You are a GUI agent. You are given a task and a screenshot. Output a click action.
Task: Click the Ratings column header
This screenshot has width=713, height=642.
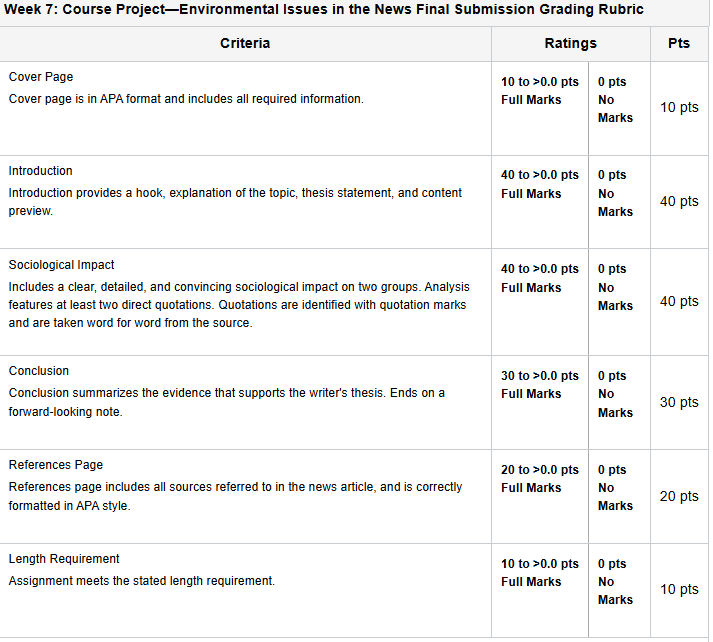(x=571, y=44)
